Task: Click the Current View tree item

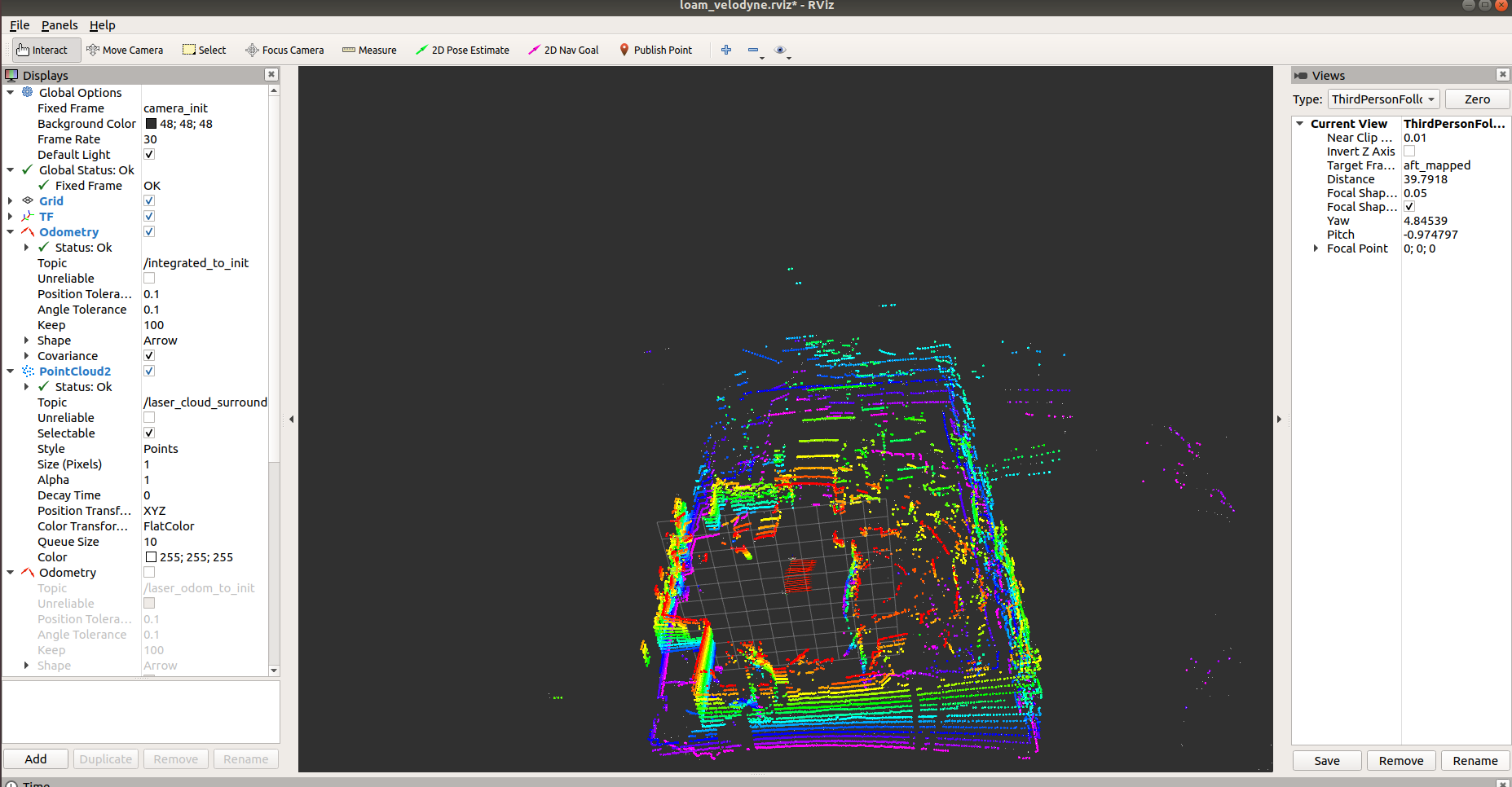Action: coord(1348,123)
